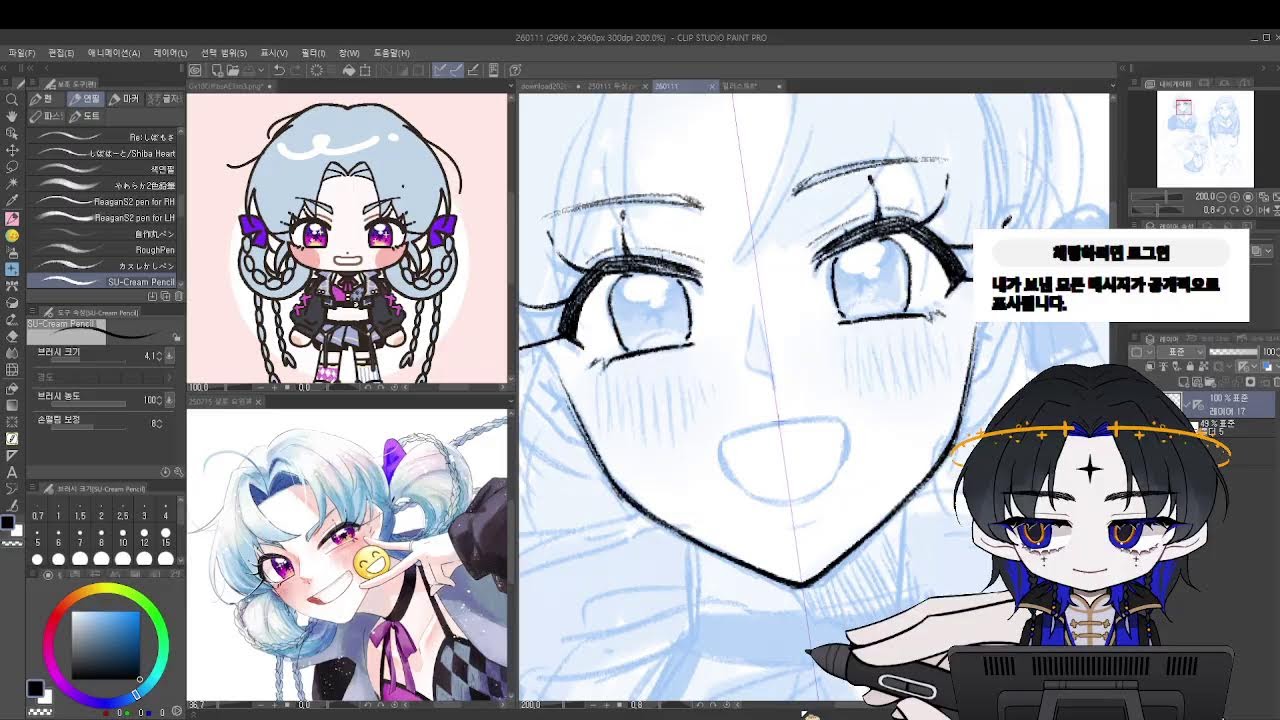Open brush density dynamics button
The width and height of the screenshot is (1280, 720).
[170, 399]
